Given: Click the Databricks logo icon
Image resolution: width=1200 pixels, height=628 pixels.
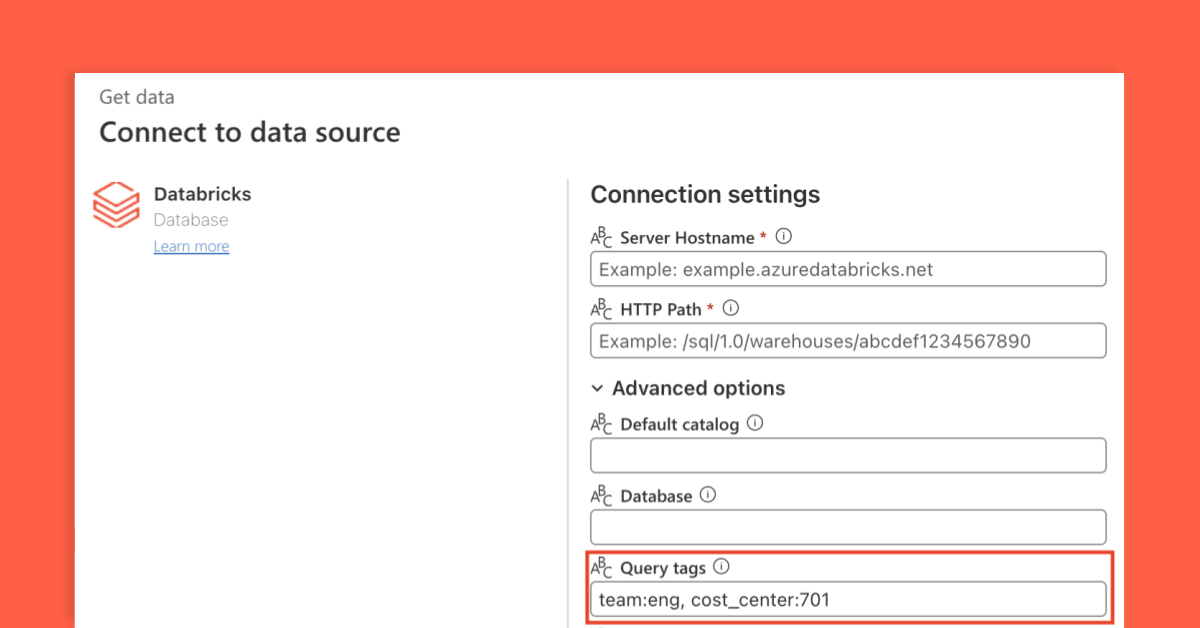Looking at the screenshot, I should (x=116, y=205).
